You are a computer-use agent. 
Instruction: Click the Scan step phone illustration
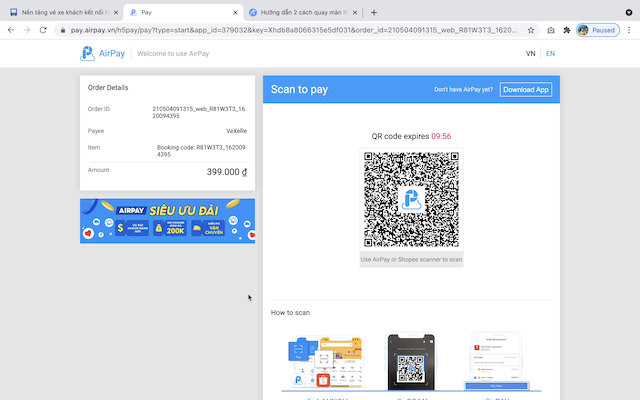tap(411, 362)
